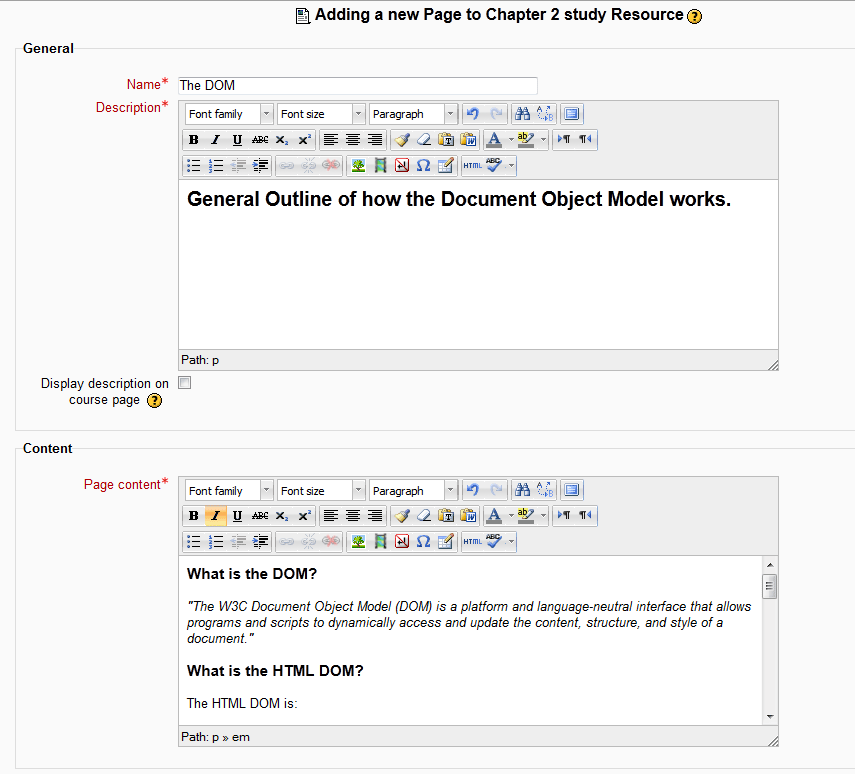Open HTML source in Page content editor
The height and width of the screenshot is (774, 855).
point(473,542)
